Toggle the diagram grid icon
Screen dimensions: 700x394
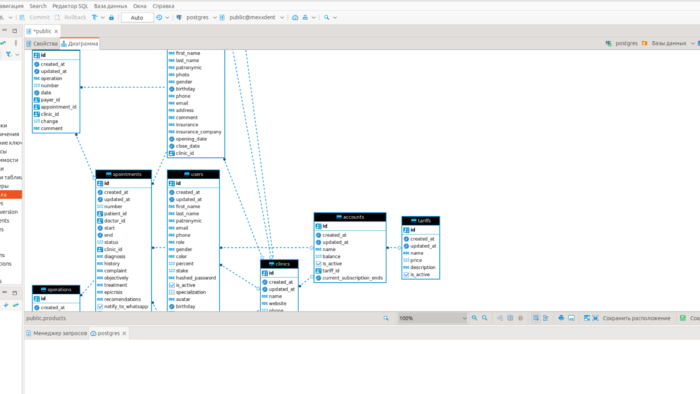tap(510, 318)
